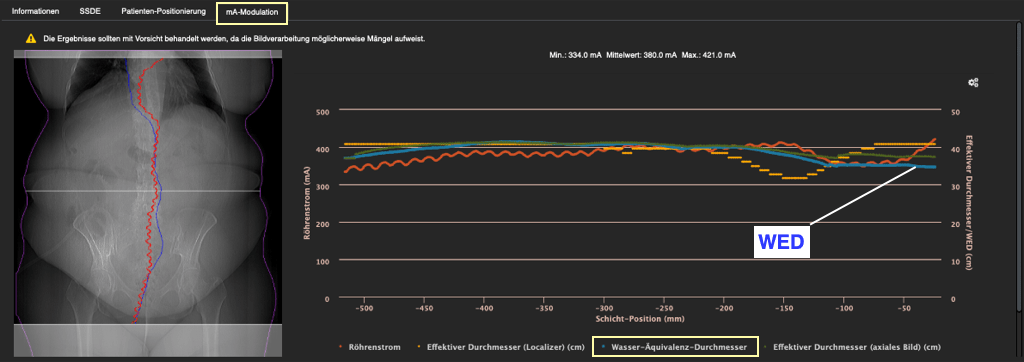Open chart settings gear icon
The image size is (1024, 362).
(x=973, y=82)
